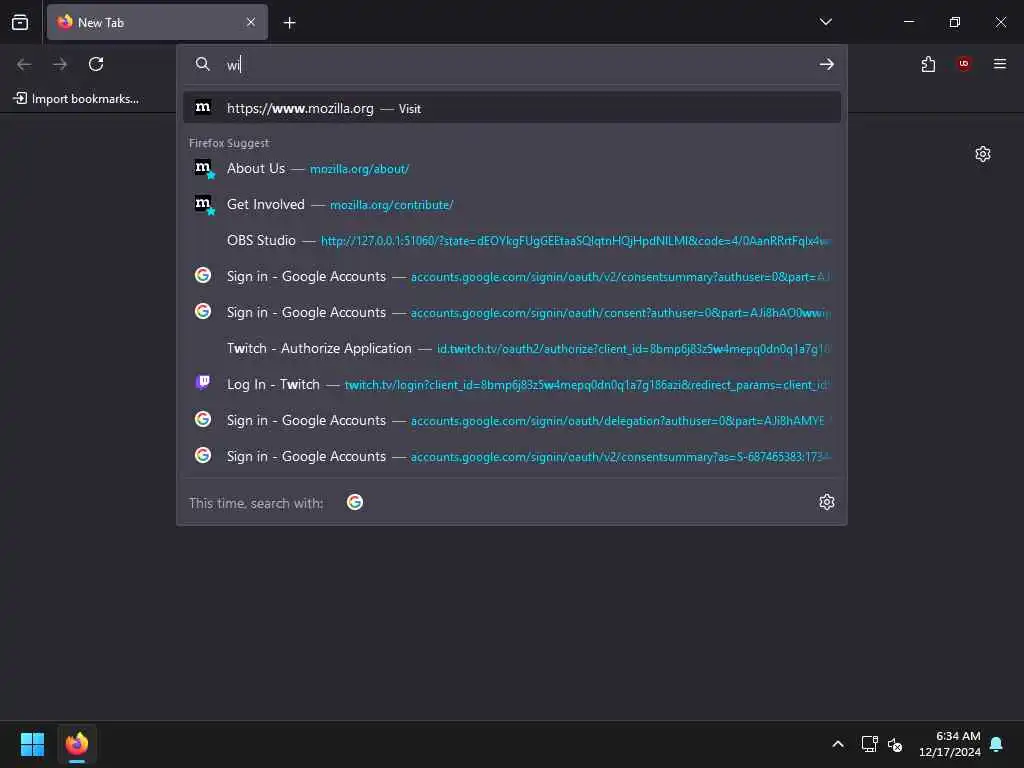Click mozilla icon on the Visit row

[x=203, y=107]
